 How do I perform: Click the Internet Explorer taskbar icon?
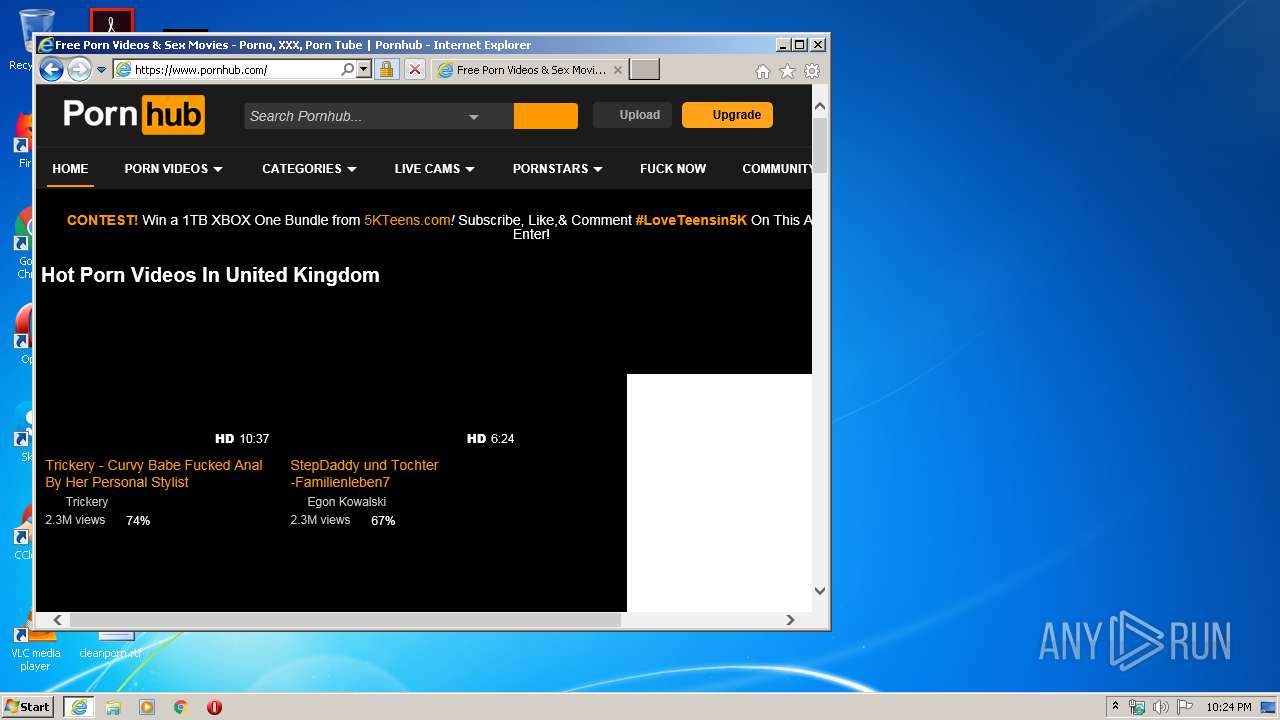tap(79, 706)
